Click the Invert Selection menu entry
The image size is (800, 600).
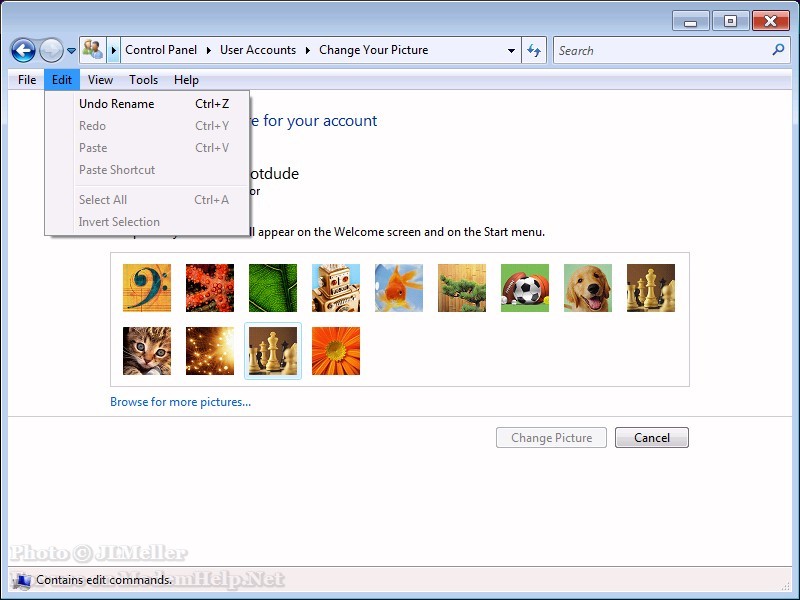tap(147, 222)
